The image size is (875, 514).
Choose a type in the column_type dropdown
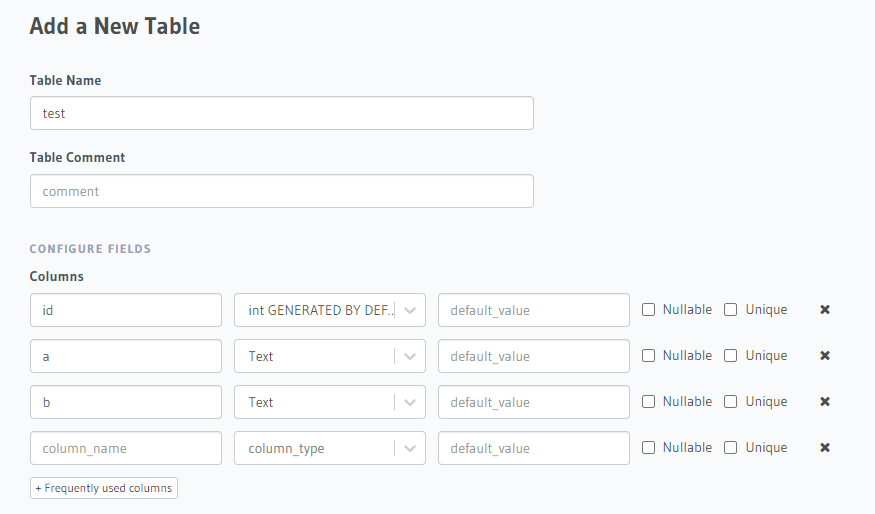point(330,448)
